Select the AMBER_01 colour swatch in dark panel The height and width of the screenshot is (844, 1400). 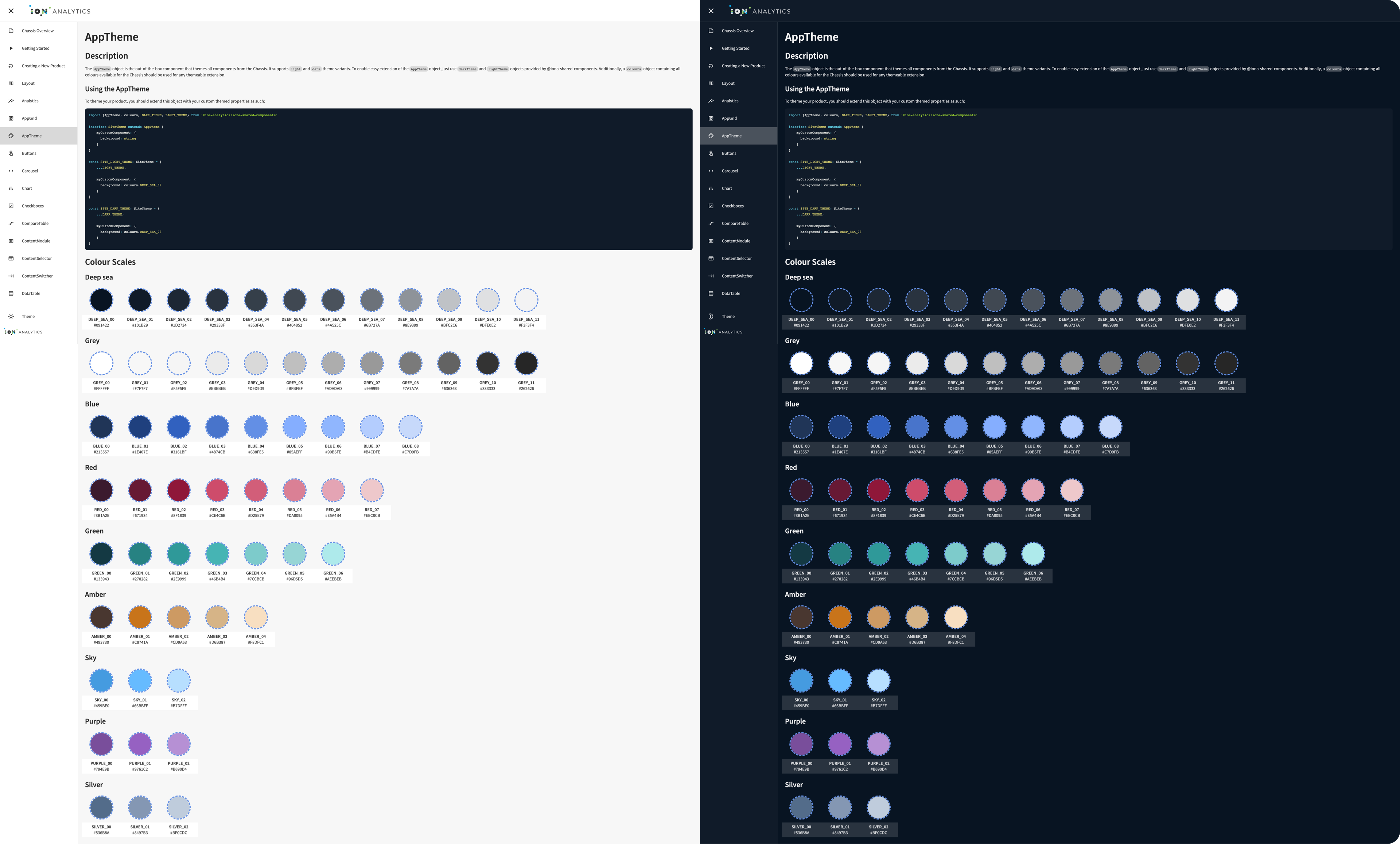tap(840, 617)
